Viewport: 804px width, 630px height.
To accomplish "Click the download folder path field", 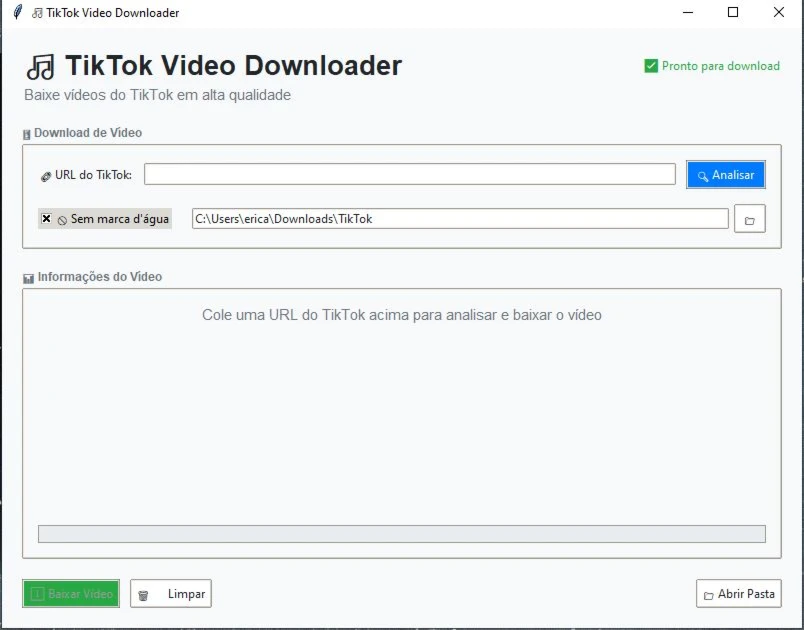I will (460, 219).
